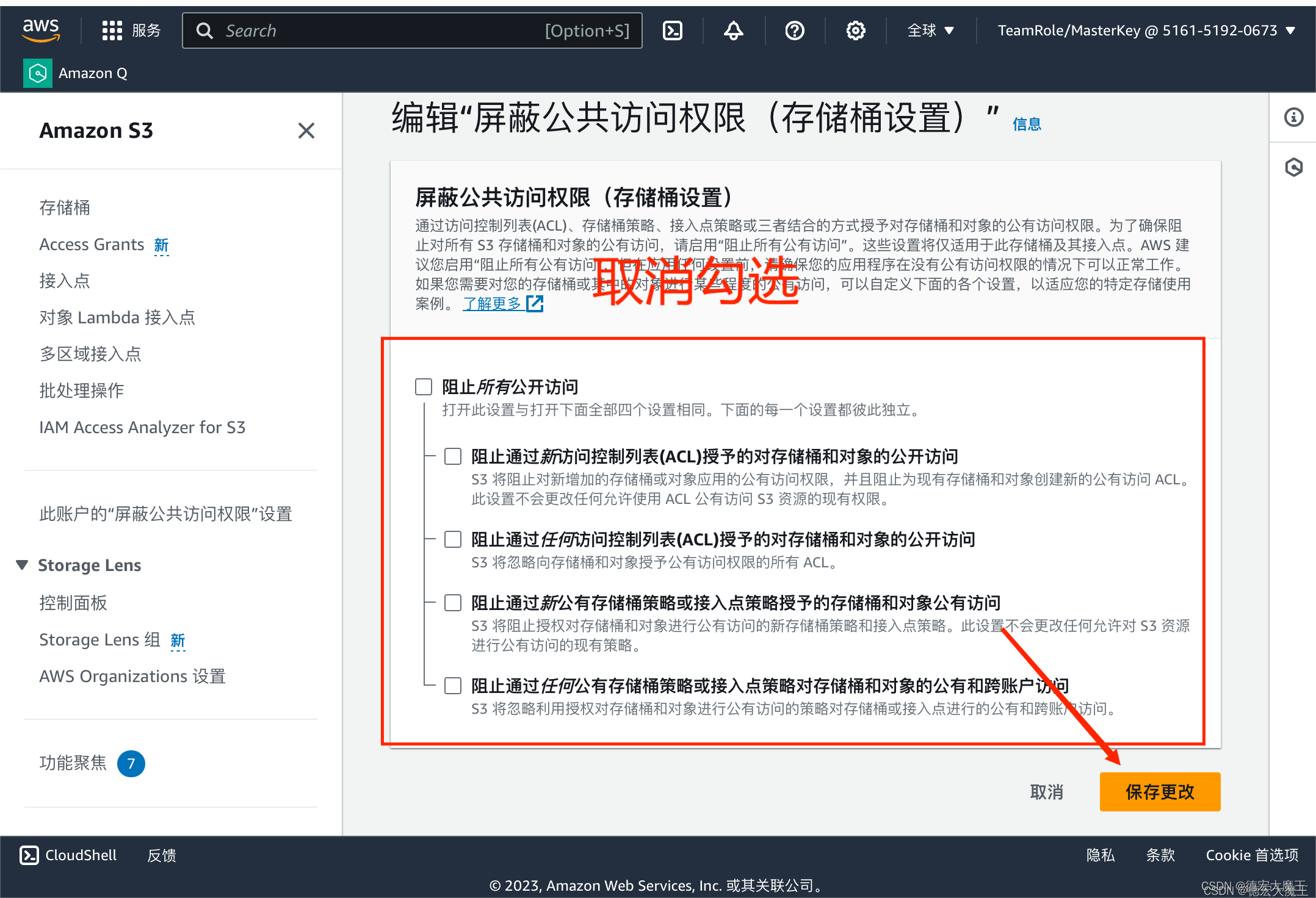Click 反馈 in the footer

(x=162, y=855)
